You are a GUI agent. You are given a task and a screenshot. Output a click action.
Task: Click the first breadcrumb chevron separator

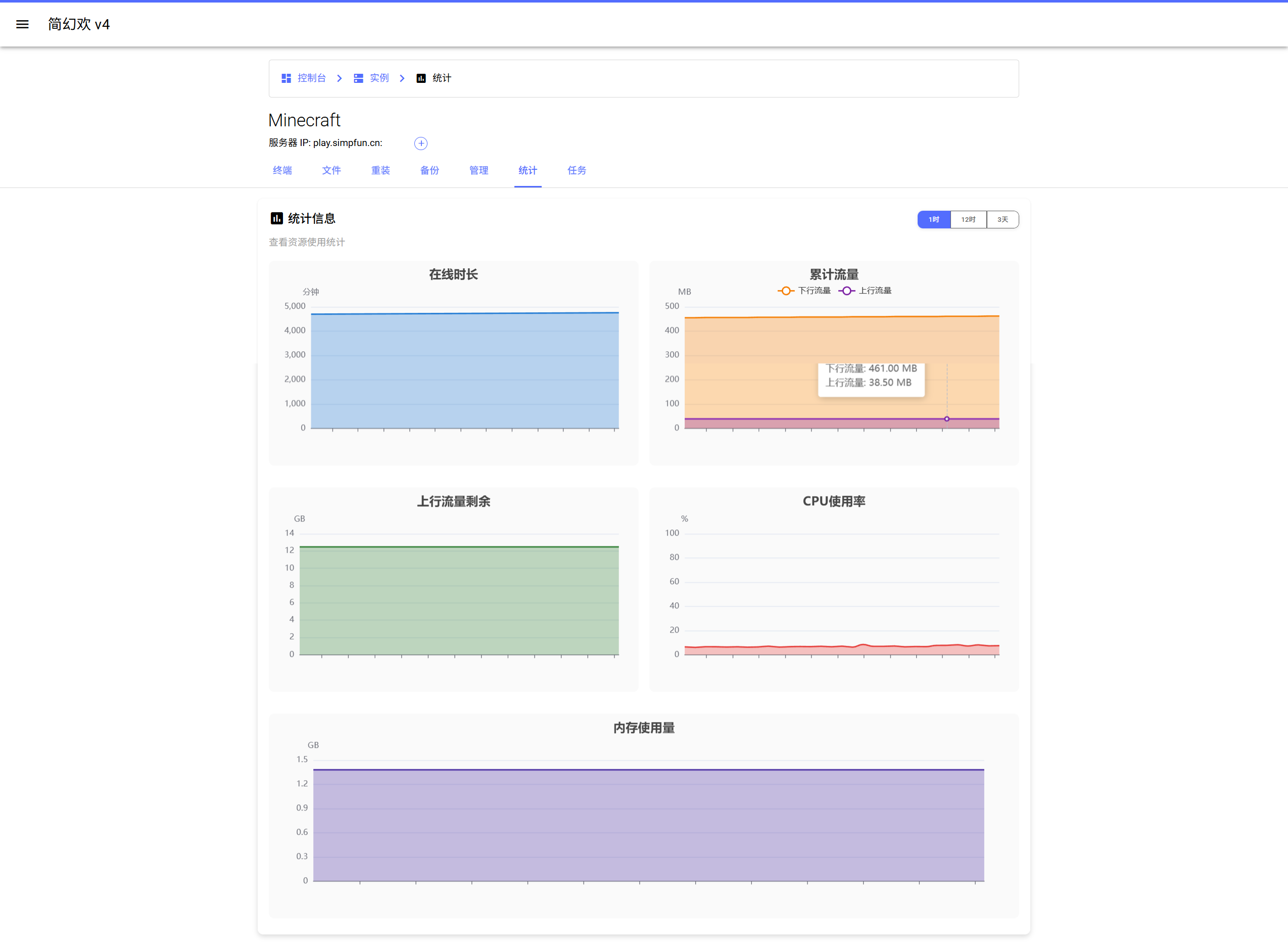340,78
